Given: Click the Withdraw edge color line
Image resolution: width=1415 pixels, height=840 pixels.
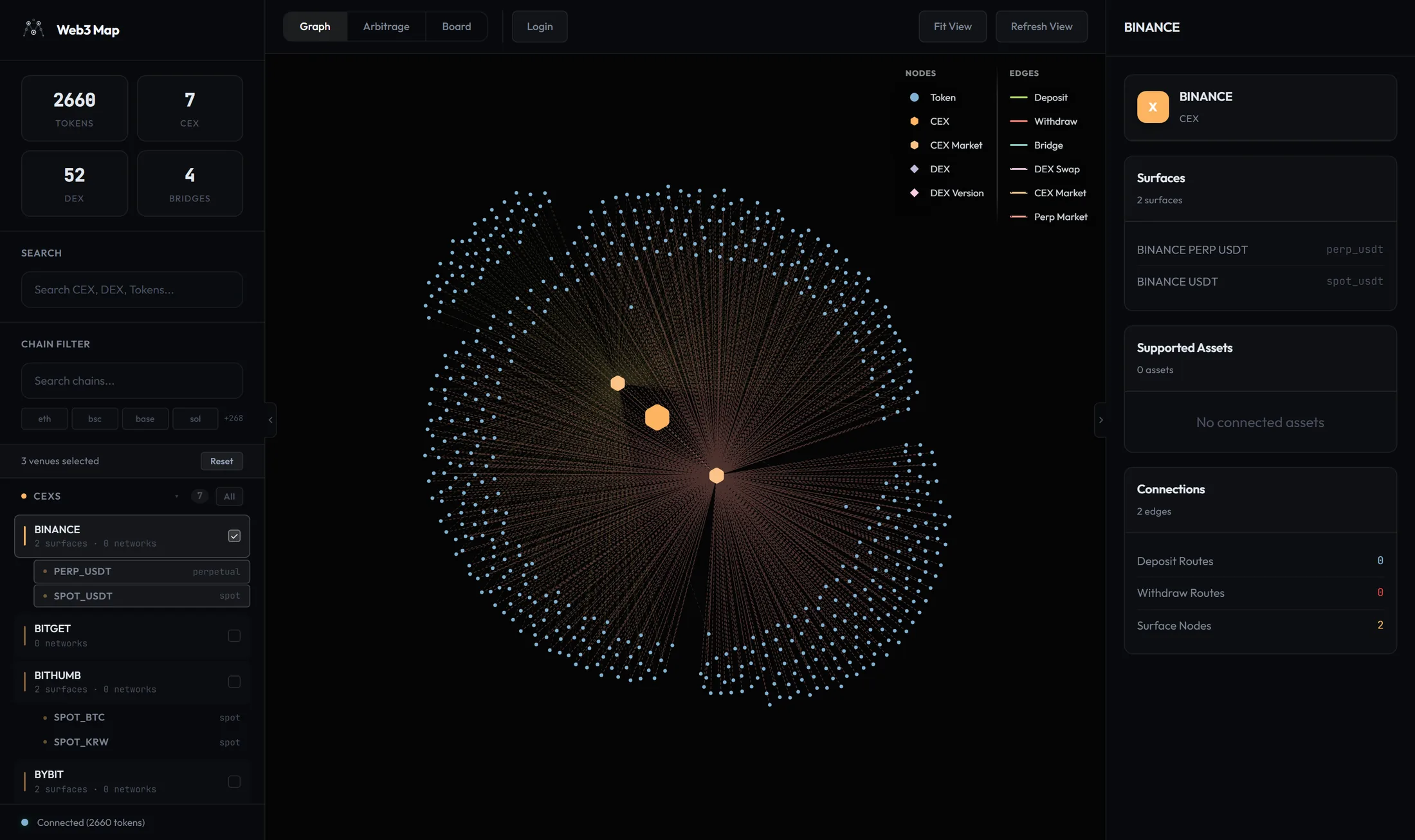Looking at the screenshot, I should coord(1018,121).
